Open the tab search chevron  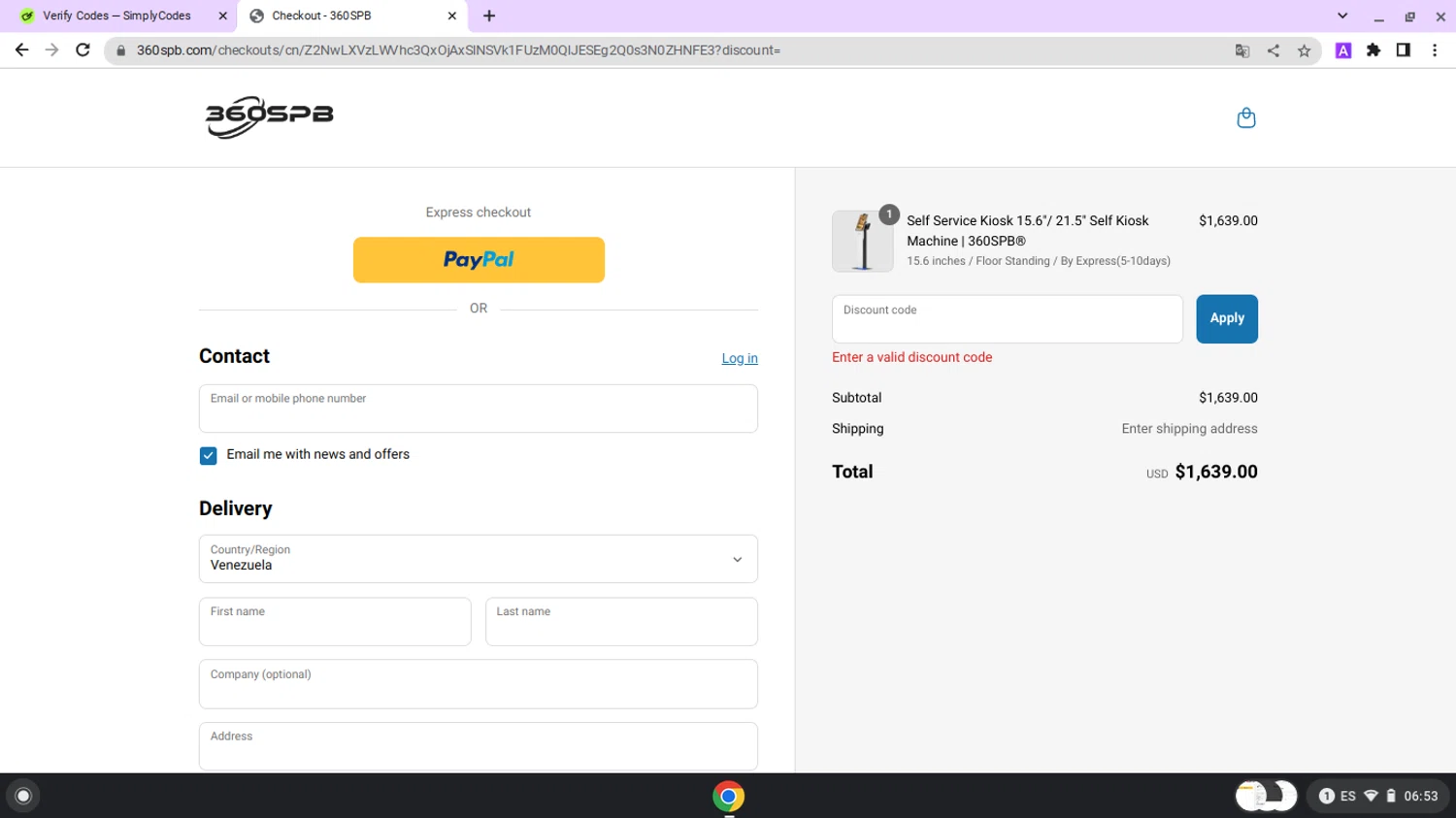pos(1342,16)
